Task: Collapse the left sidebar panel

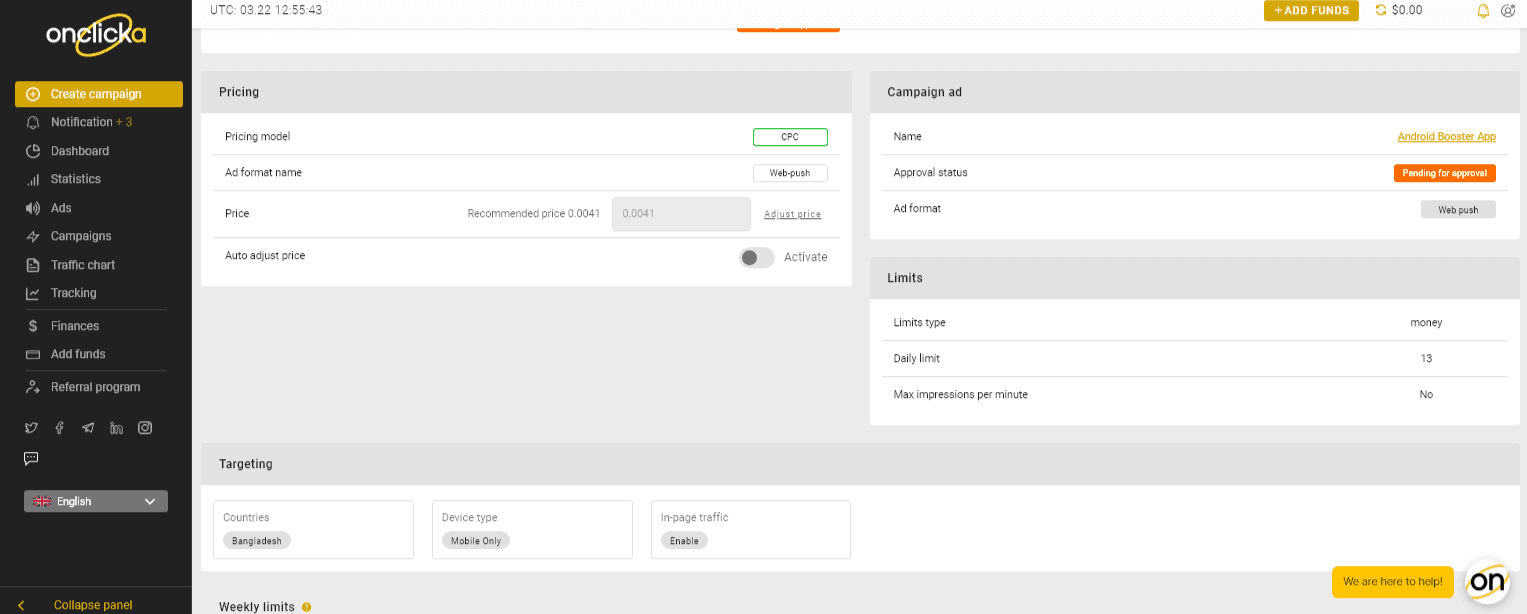Action: pyautogui.click(x=92, y=605)
